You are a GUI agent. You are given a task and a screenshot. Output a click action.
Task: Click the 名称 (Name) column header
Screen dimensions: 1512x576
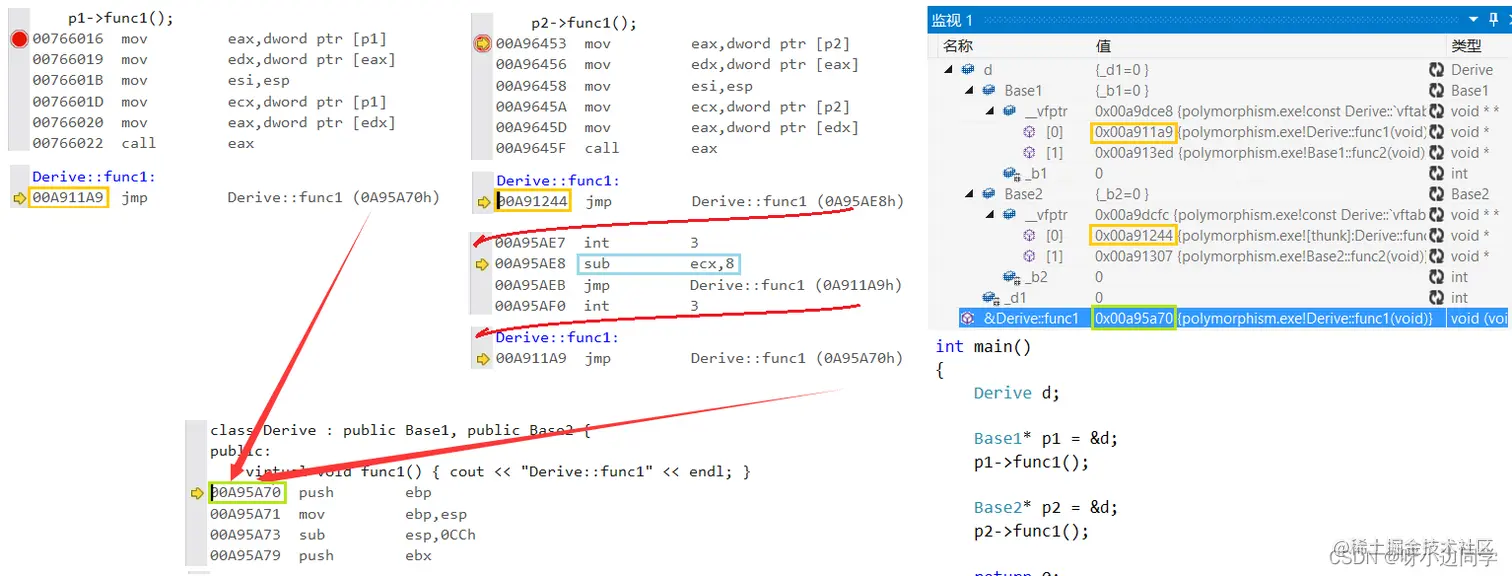[x=958, y=46]
